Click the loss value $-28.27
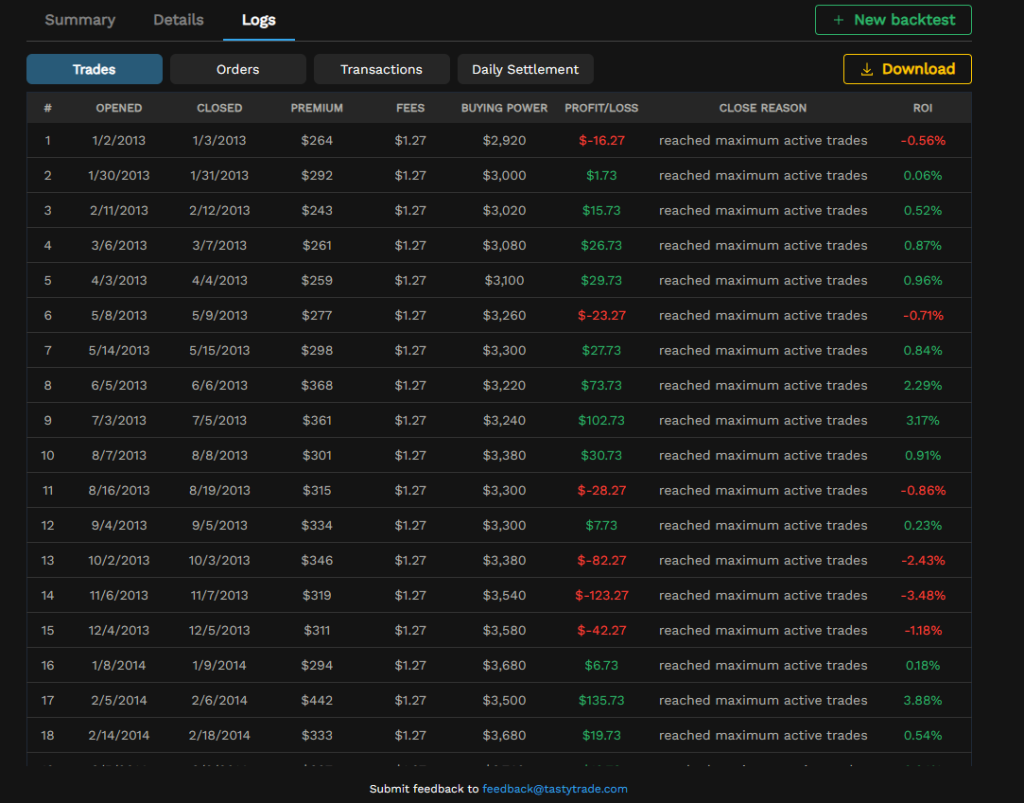 click(x=601, y=490)
